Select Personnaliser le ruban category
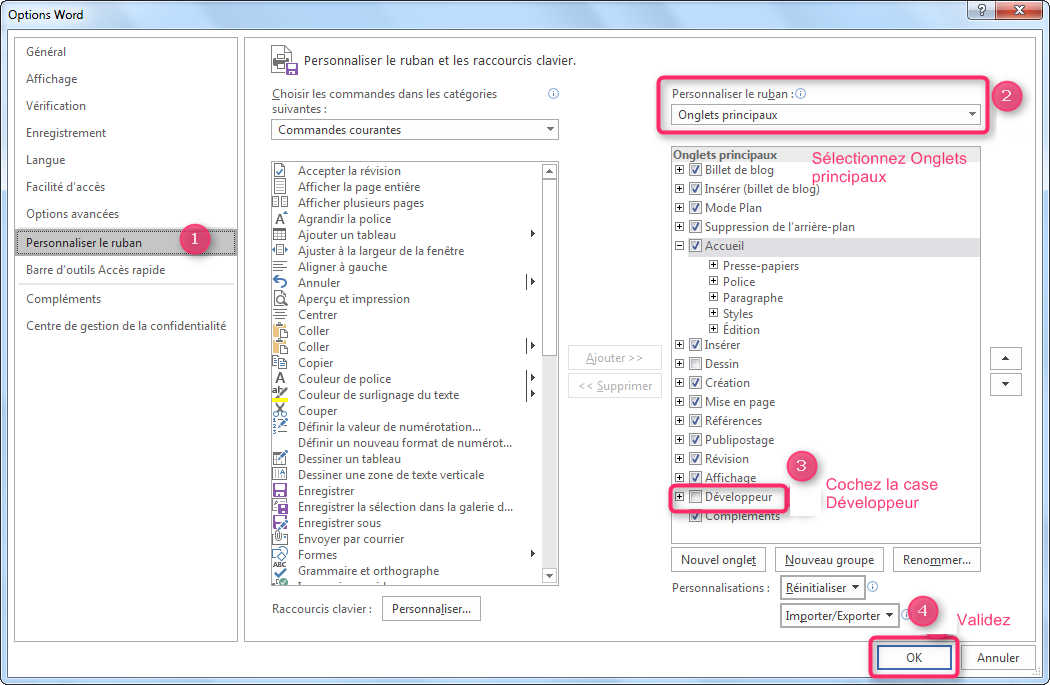This screenshot has width=1050, height=685. point(126,242)
